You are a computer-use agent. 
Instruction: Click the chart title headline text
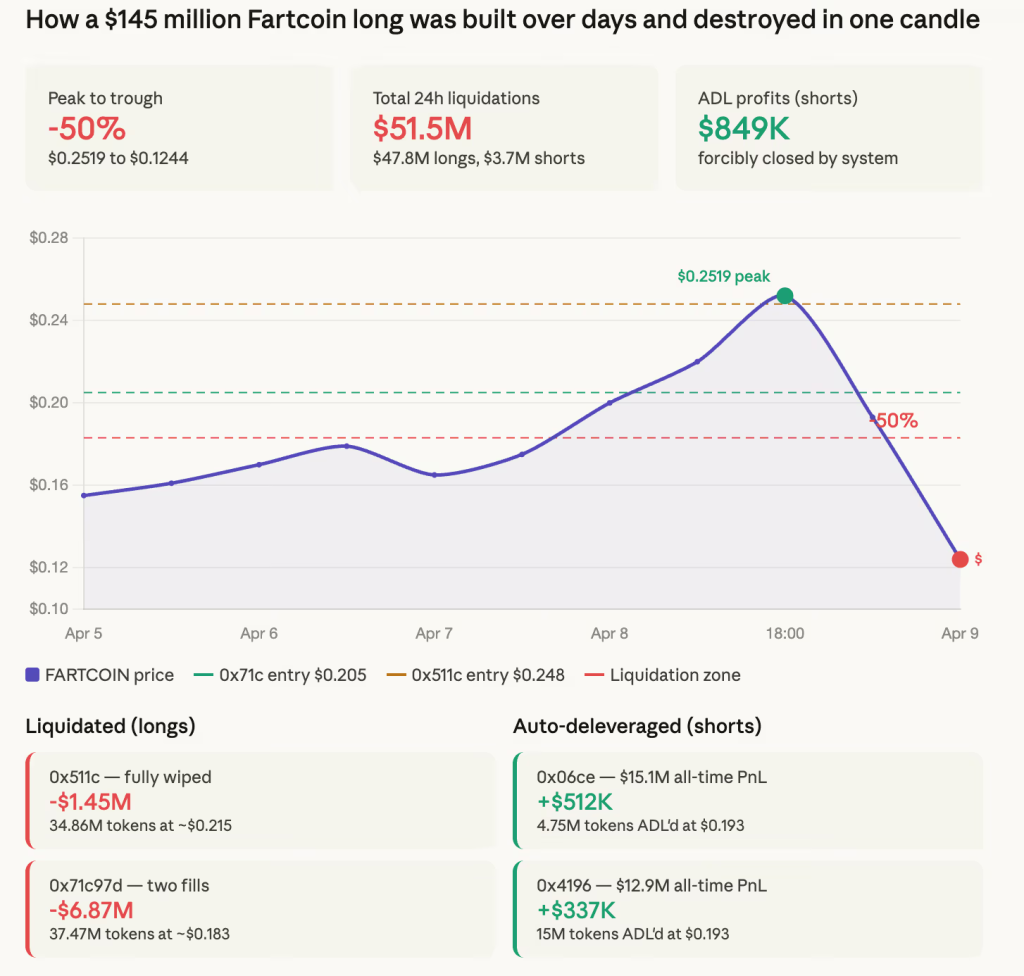tap(502, 20)
